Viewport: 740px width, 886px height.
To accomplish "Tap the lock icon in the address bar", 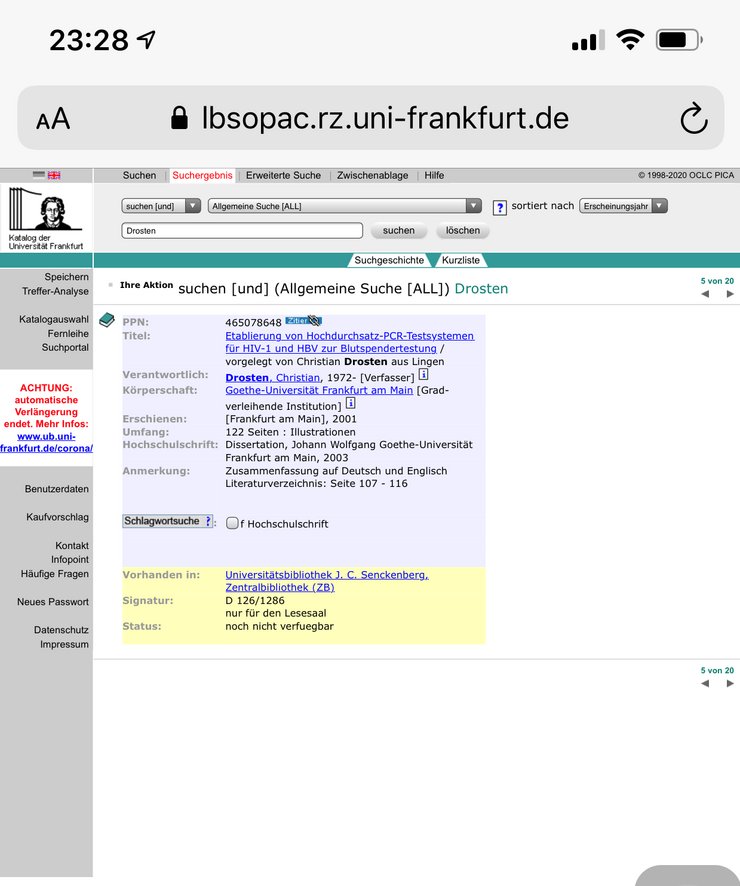I will click(179, 118).
